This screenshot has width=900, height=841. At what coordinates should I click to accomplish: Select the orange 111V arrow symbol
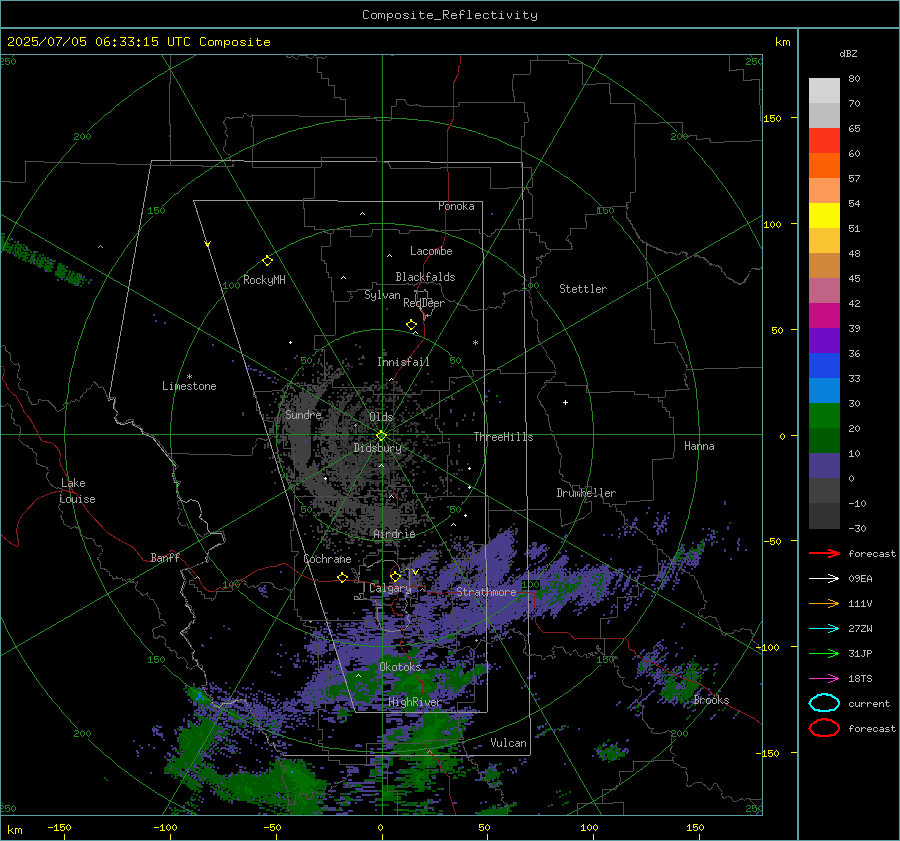click(824, 603)
